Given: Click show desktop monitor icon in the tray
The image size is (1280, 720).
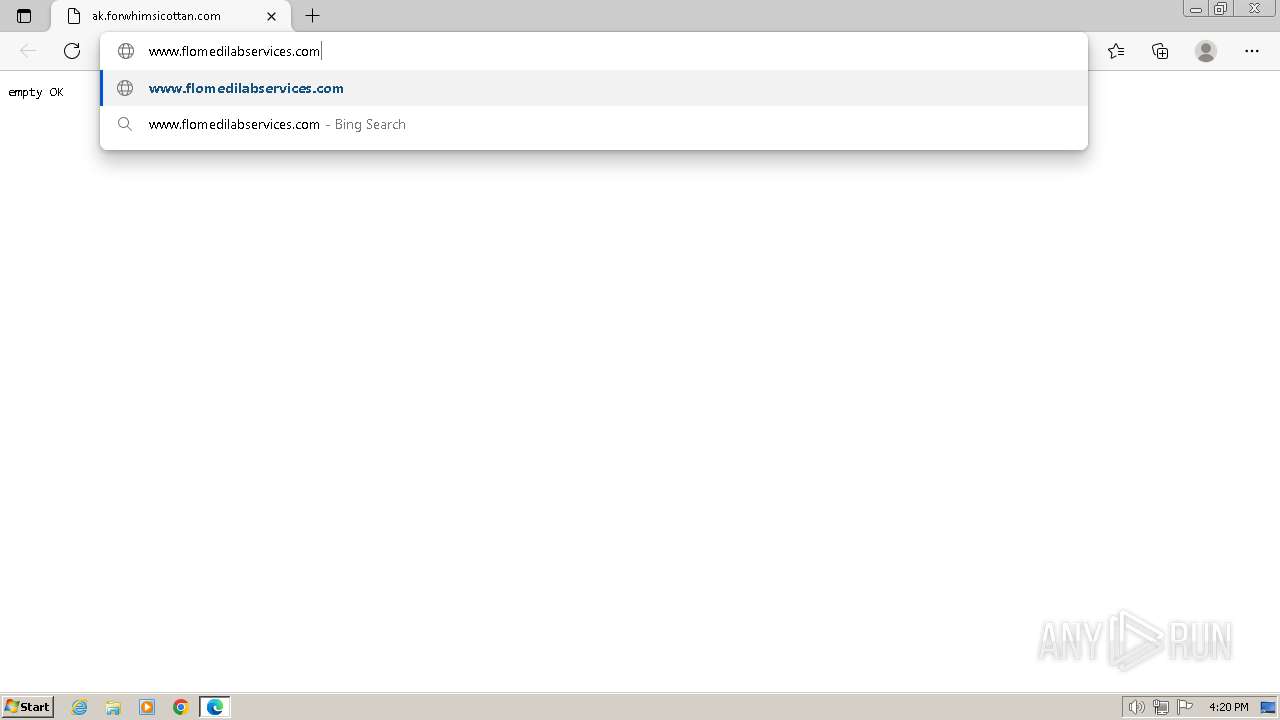Looking at the screenshot, I should [x=1268, y=707].
